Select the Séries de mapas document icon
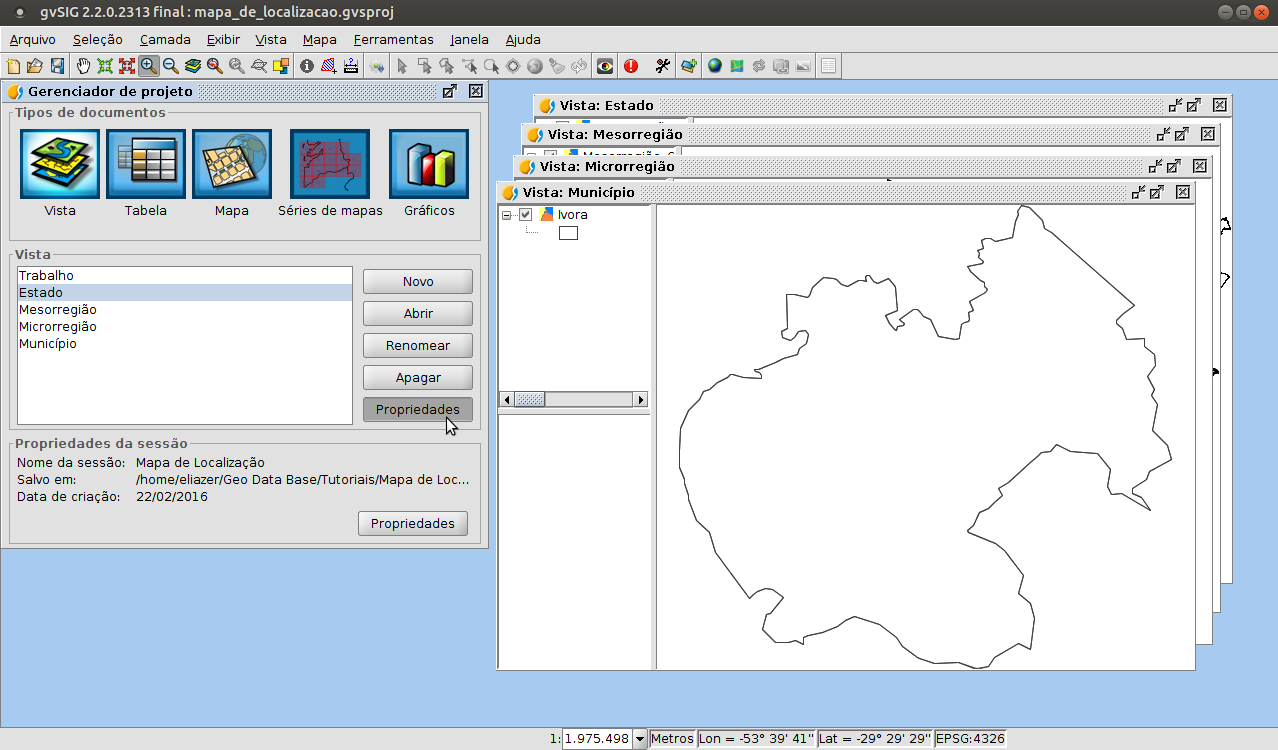Image resolution: width=1278 pixels, height=750 pixels. (x=330, y=164)
